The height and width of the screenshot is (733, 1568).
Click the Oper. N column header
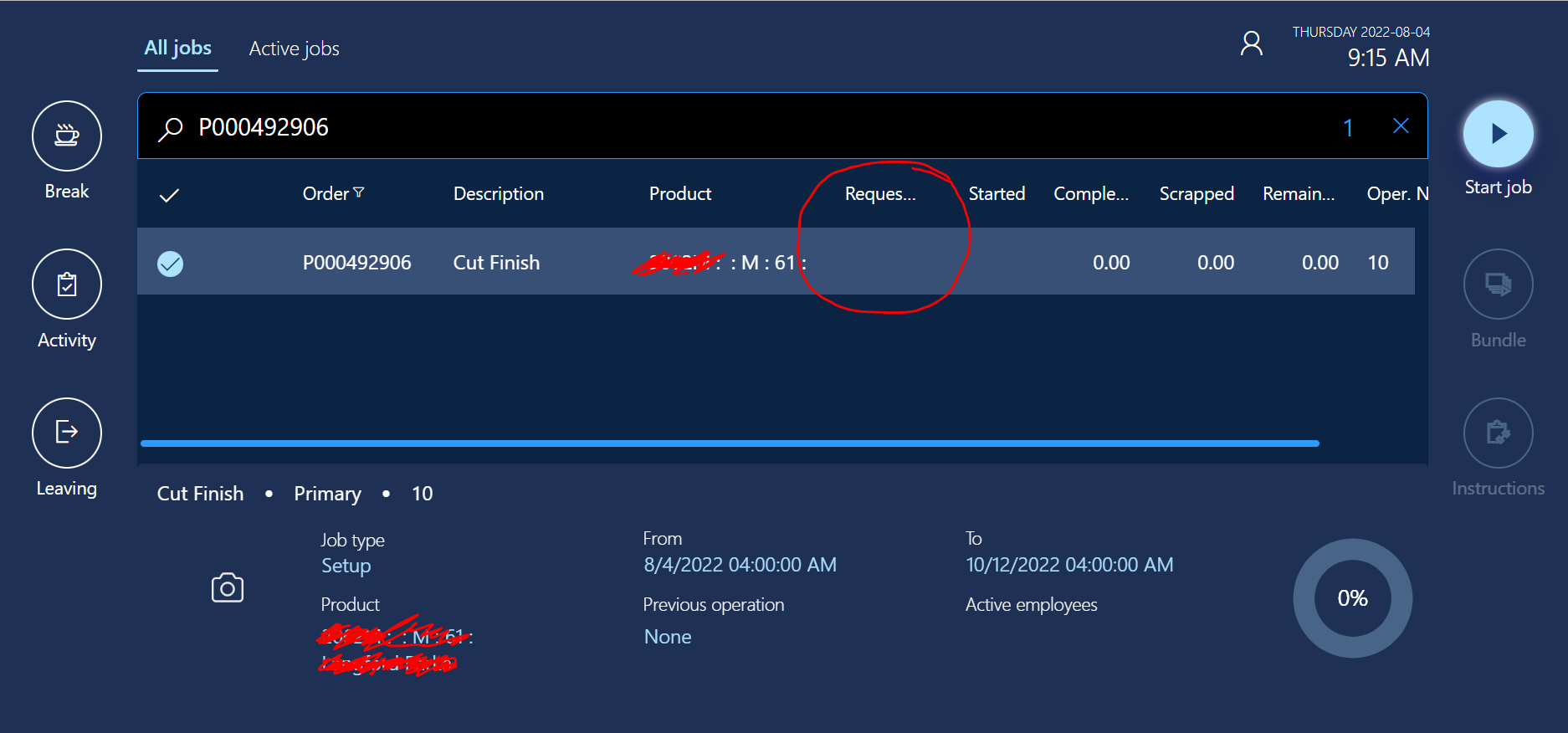point(1397,193)
